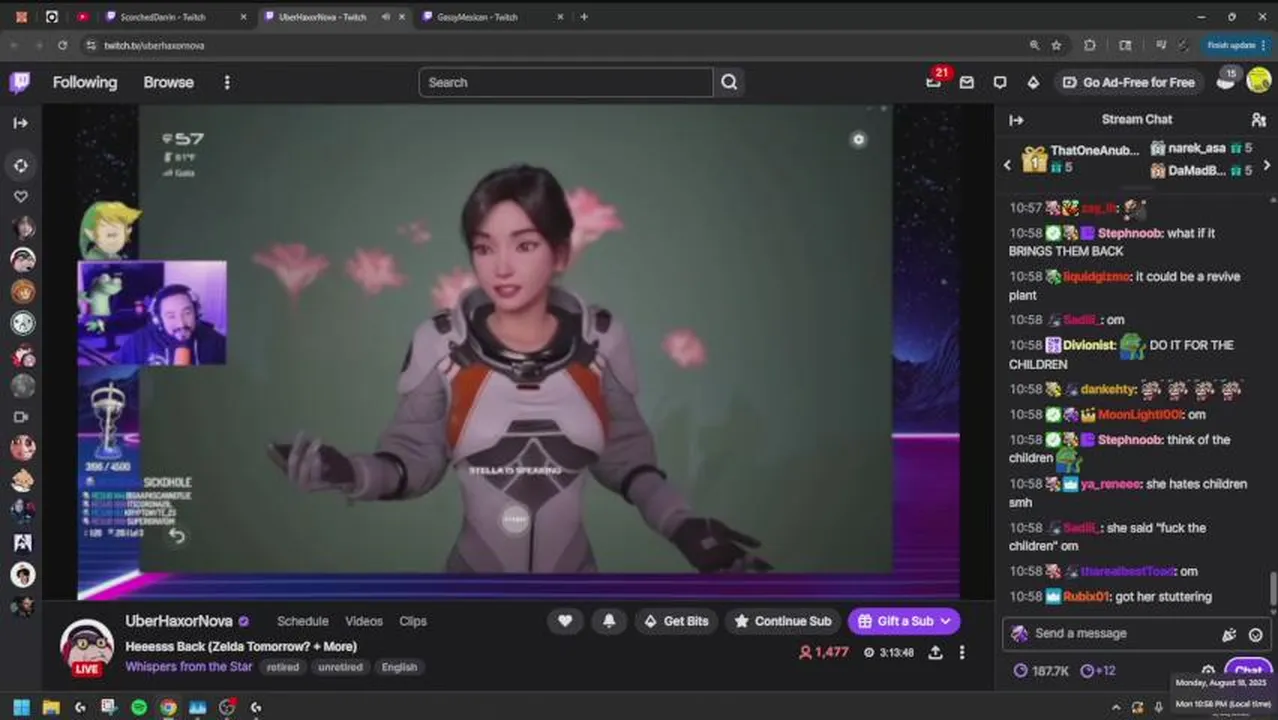Open the stream player settings gear

(858, 140)
